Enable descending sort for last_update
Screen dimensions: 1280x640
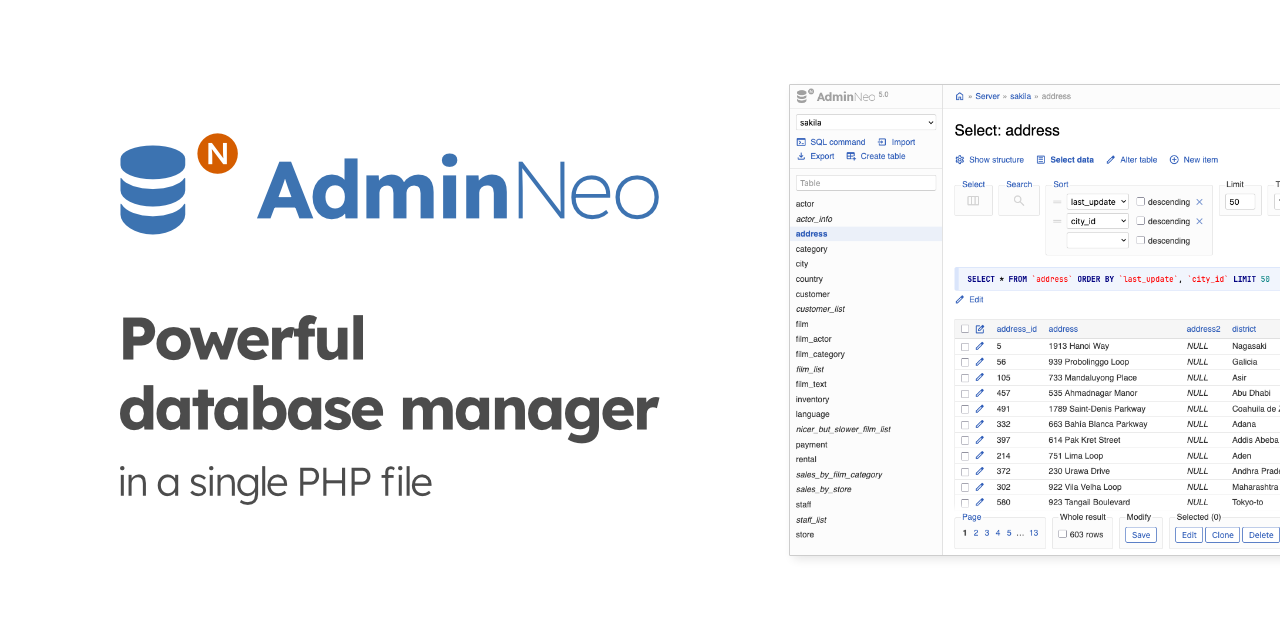[x=1141, y=202]
